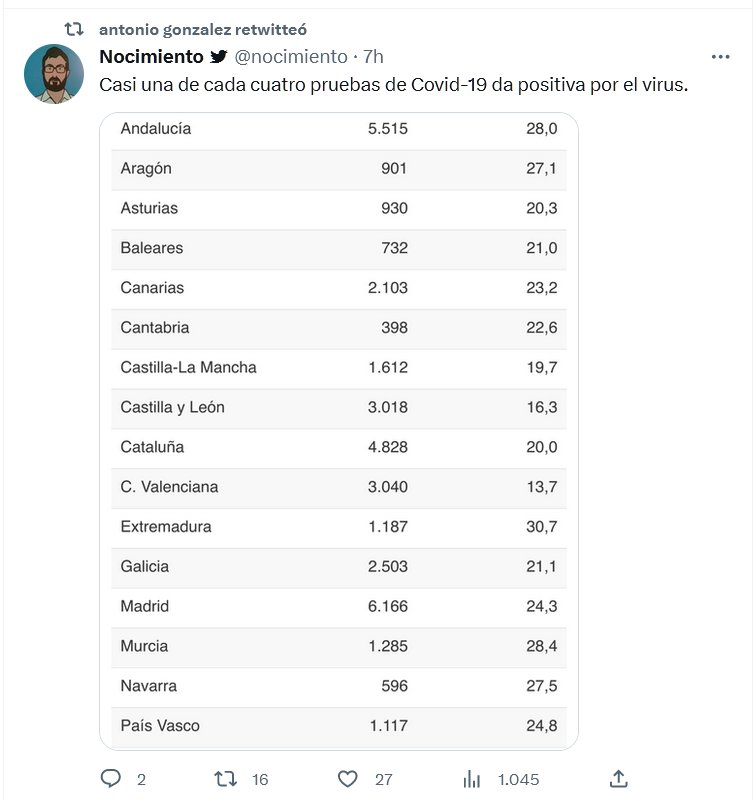
Task: Click the reply speech bubble icon
Action: coord(111,779)
